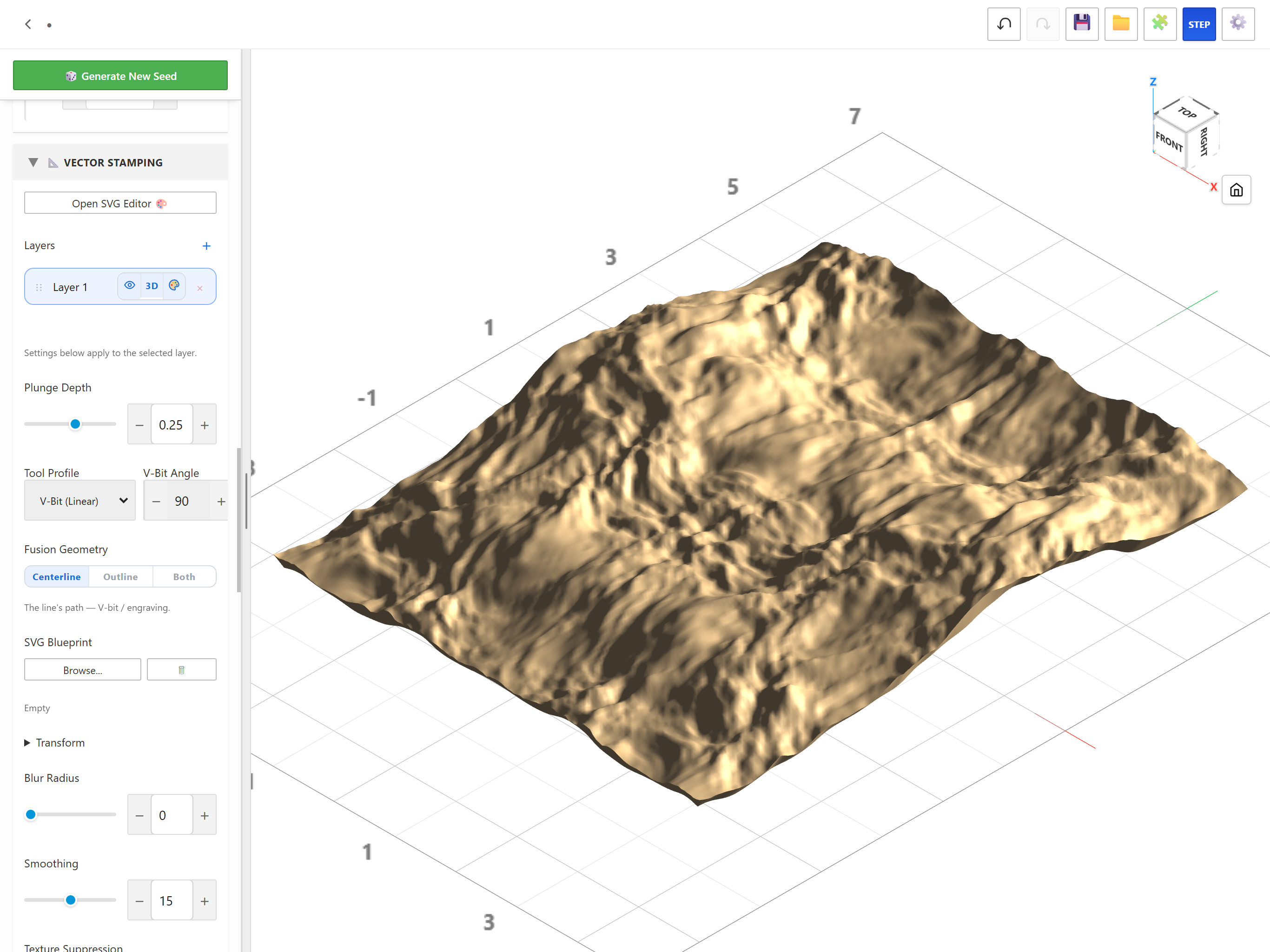Add a new layer with plus icon
Image resolution: width=1270 pixels, height=952 pixels.
point(207,246)
